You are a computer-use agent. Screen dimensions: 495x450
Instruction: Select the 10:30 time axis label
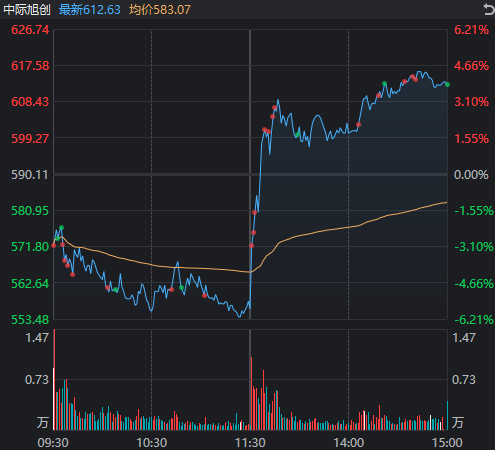tap(152, 443)
